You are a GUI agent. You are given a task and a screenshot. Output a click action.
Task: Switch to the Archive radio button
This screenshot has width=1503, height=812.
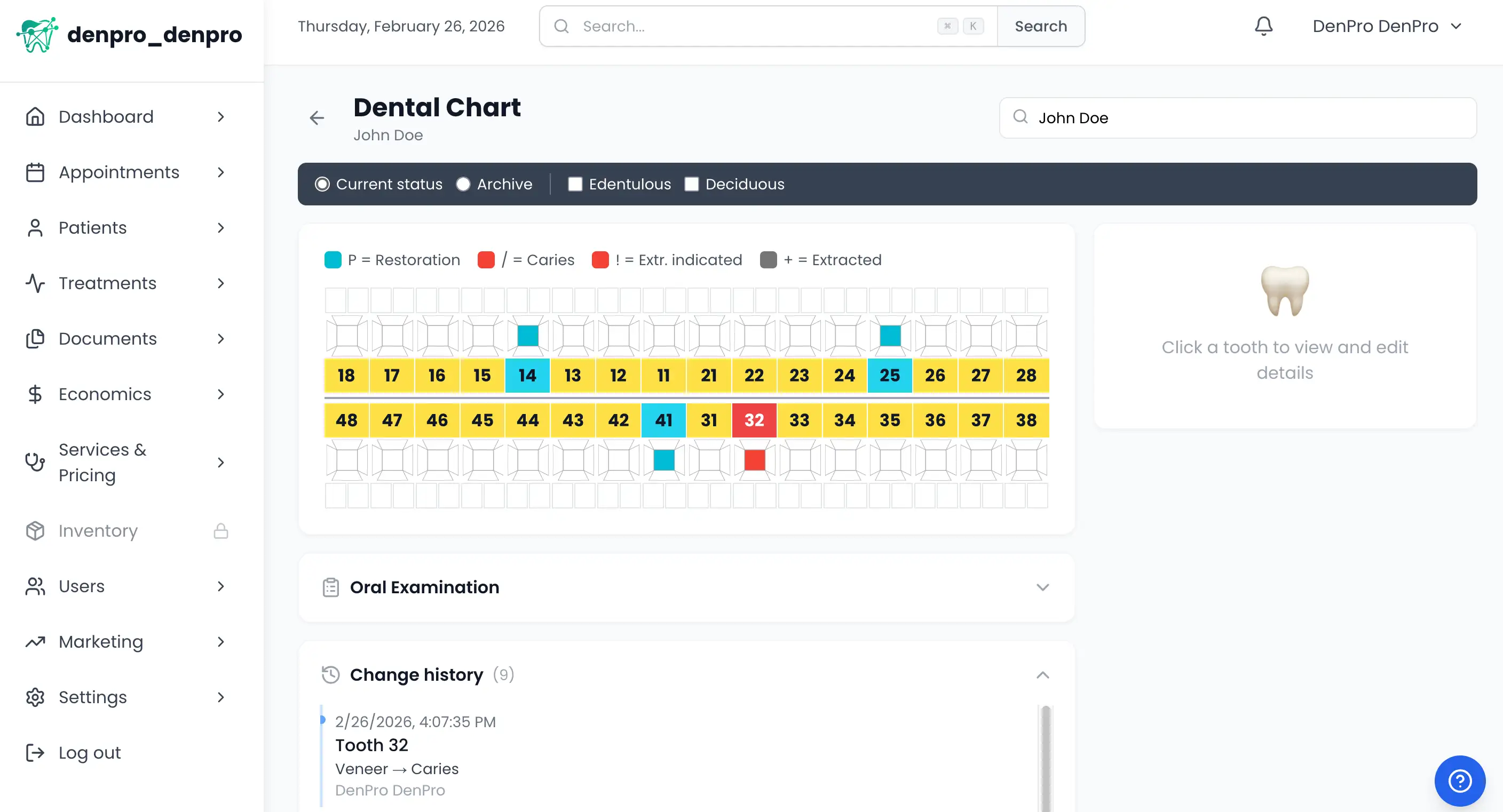(x=464, y=184)
